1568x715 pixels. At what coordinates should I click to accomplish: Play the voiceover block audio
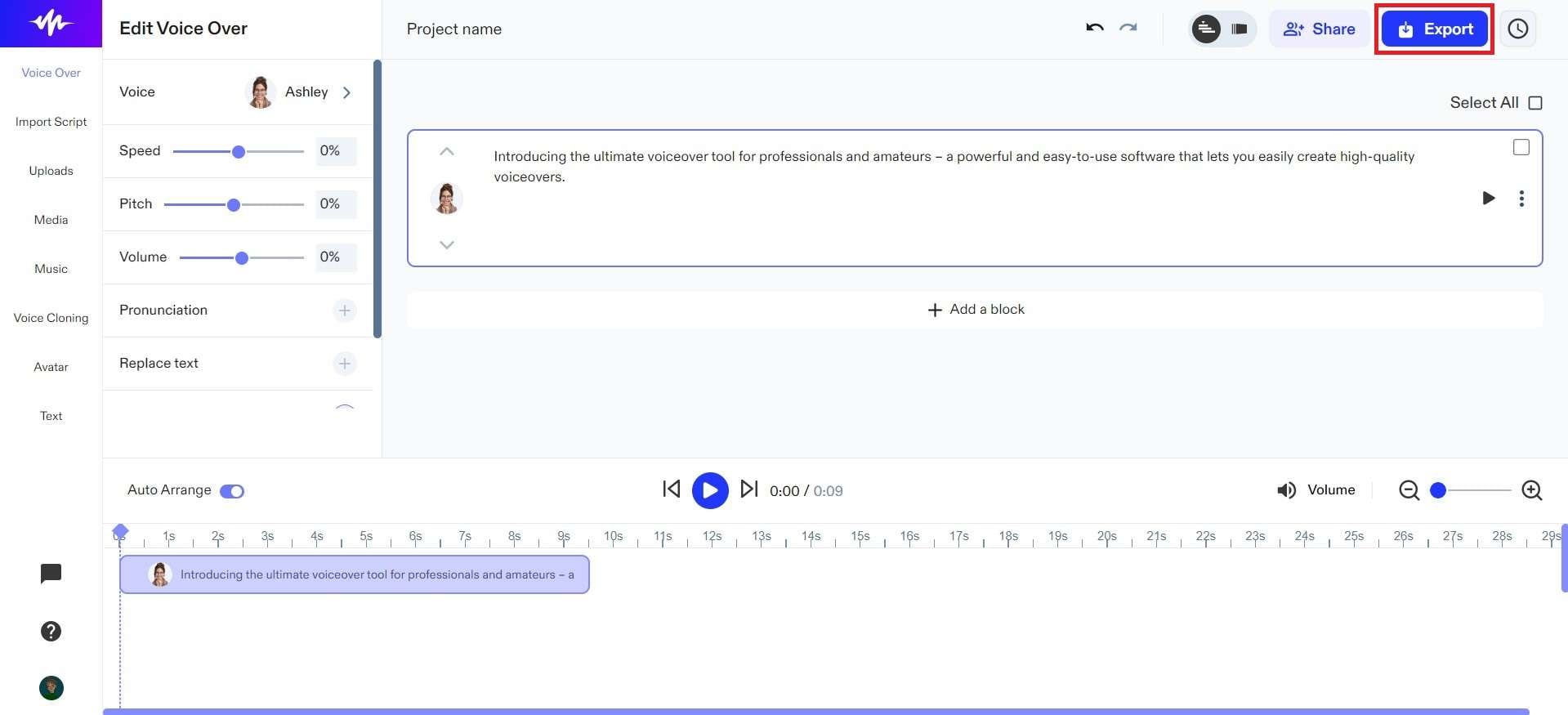(x=1489, y=198)
